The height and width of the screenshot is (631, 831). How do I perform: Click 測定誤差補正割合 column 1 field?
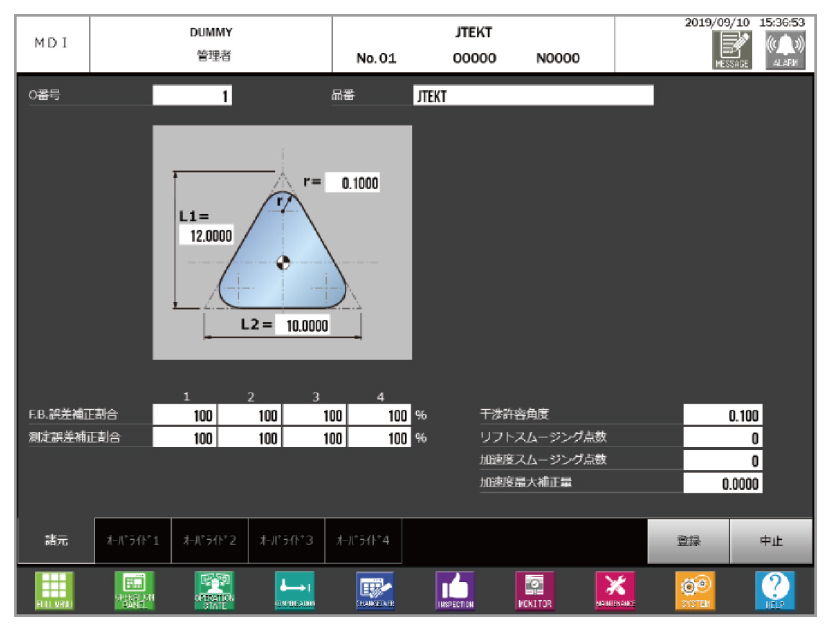[x=184, y=438]
